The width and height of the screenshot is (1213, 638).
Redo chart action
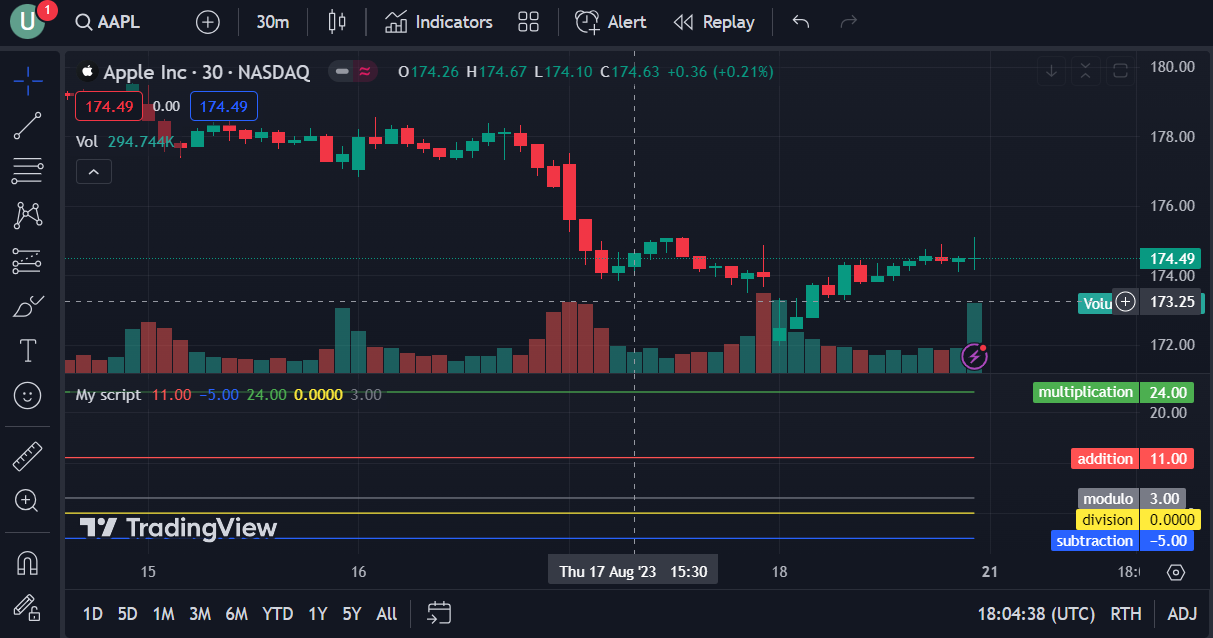pos(849,22)
